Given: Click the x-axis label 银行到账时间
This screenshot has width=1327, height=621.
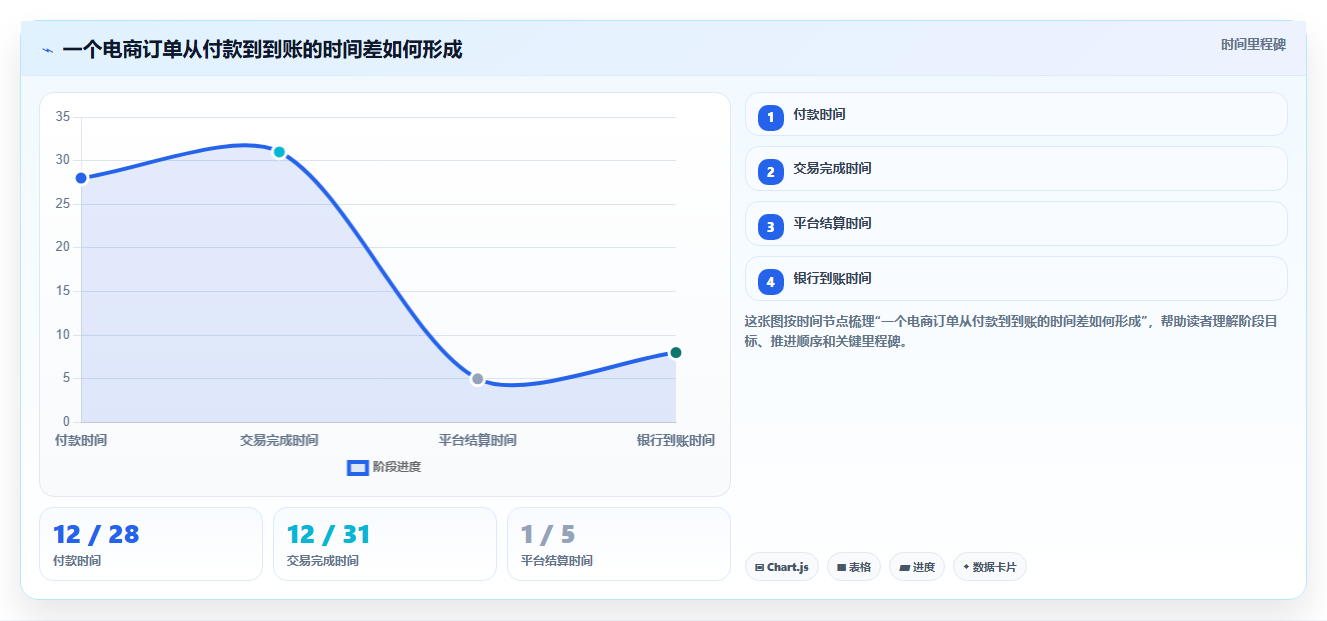Looking at the screenshot, I should pyautogui.click(x=676, y=440).
